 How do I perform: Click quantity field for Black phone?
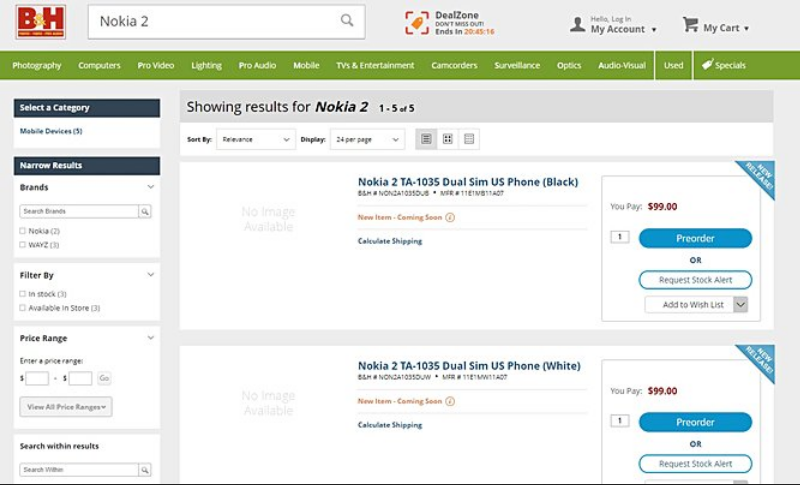pos(620,237)
